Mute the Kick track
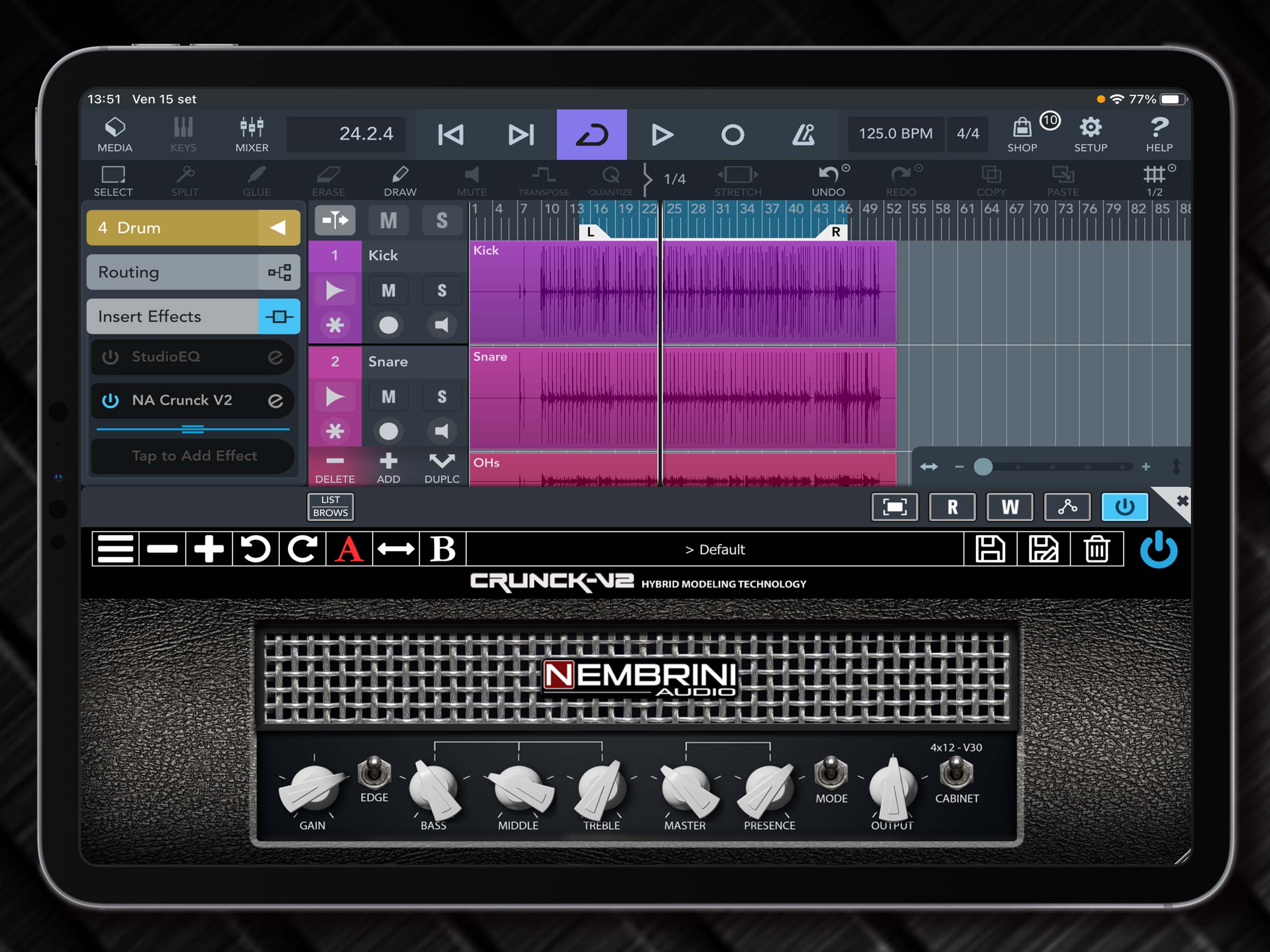 388,291
